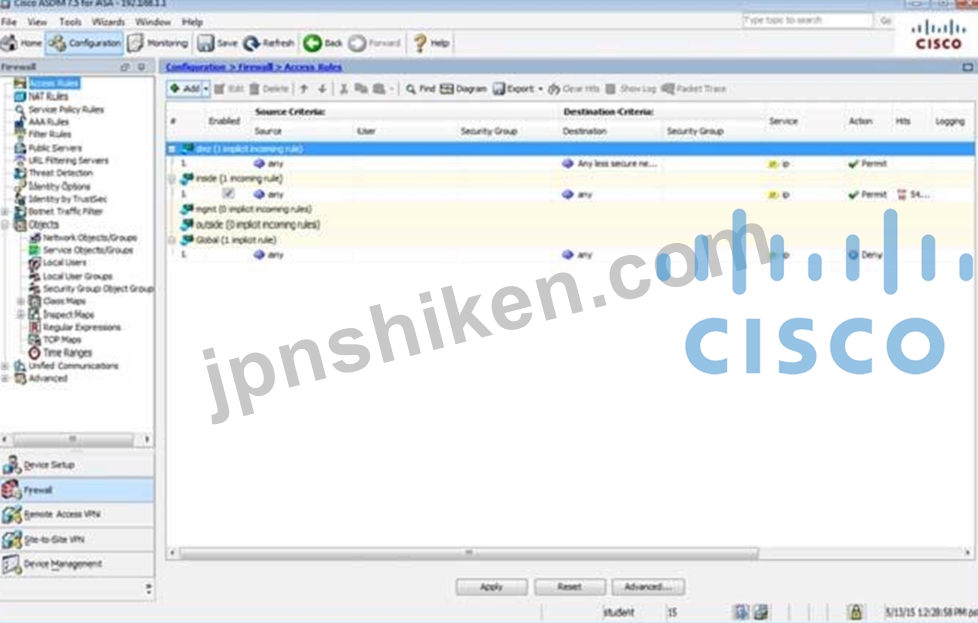978x623 pixels.
Task: Open the Add dropdown arrow
Action: 206,89
